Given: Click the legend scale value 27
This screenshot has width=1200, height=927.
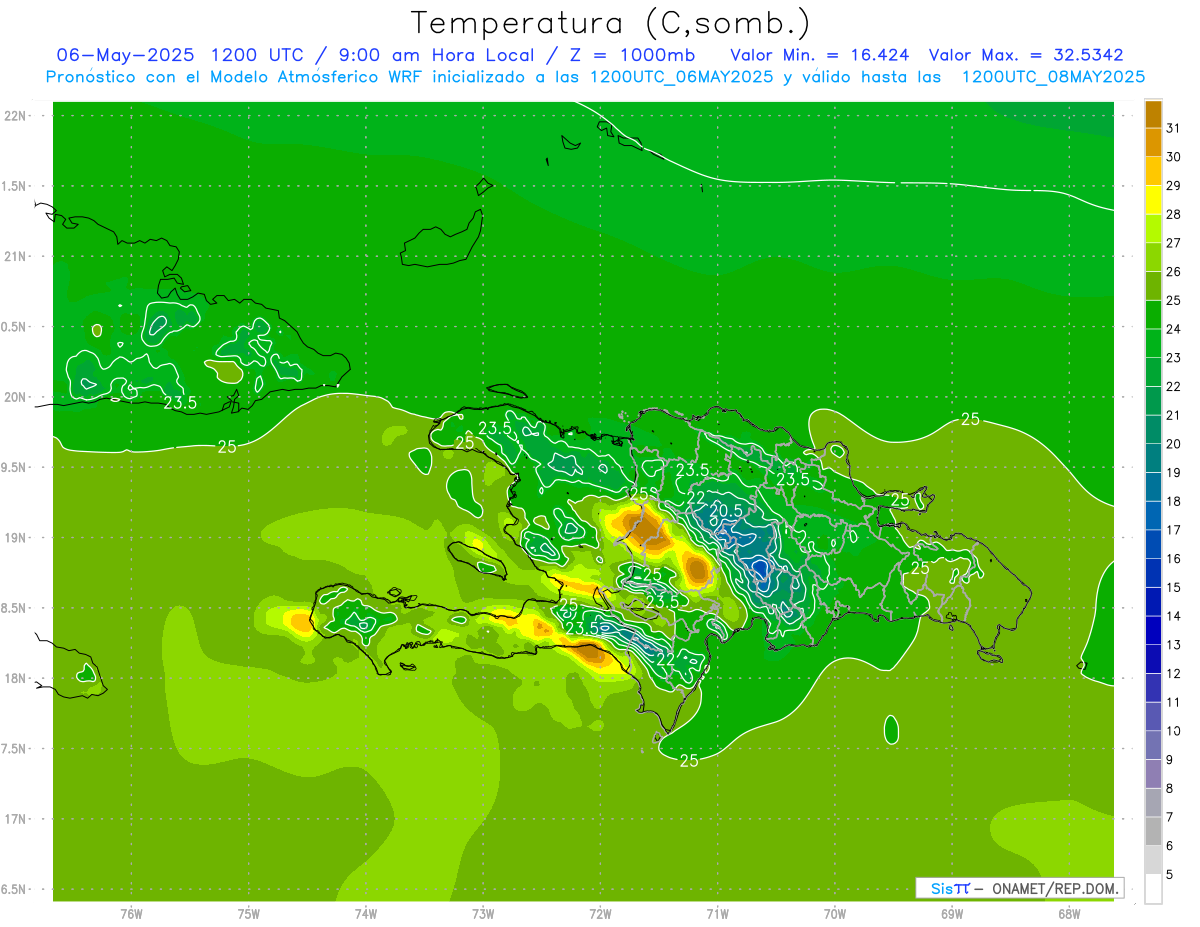Looking at the screenshot, I should [x=1173, y=243].
